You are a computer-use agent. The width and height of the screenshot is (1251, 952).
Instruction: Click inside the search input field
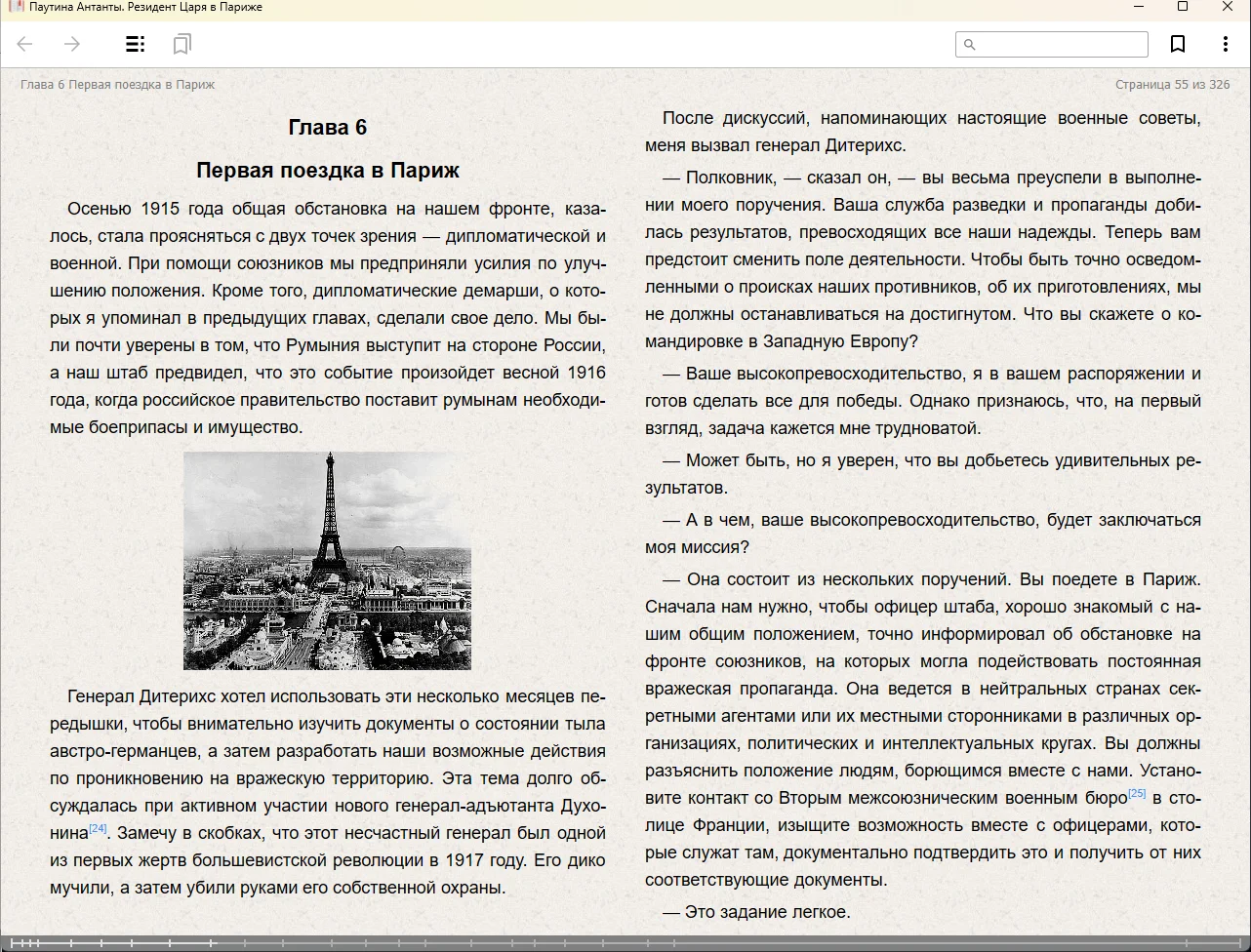(x=1061, y=45)
